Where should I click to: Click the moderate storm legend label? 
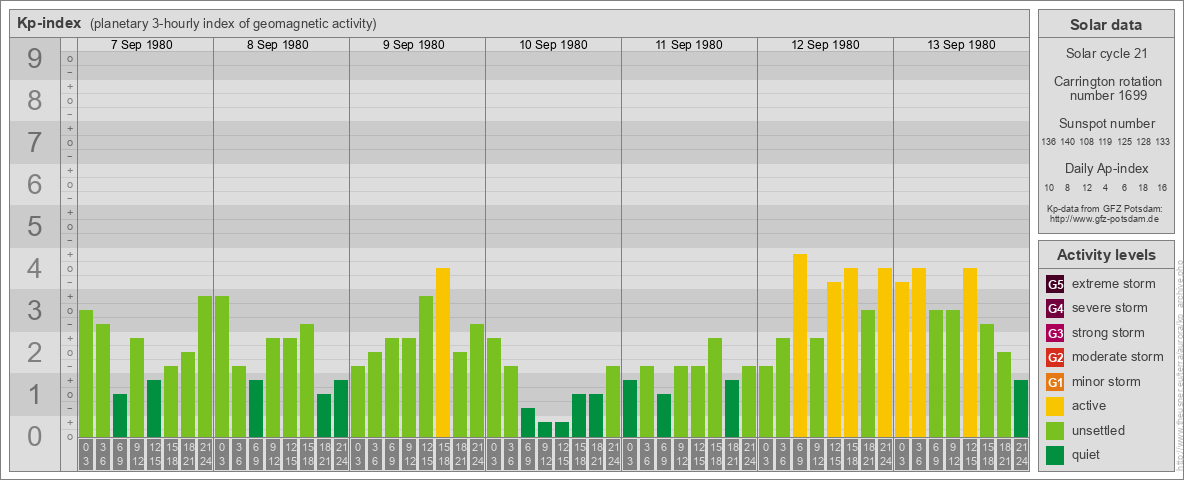point(1118,356)
